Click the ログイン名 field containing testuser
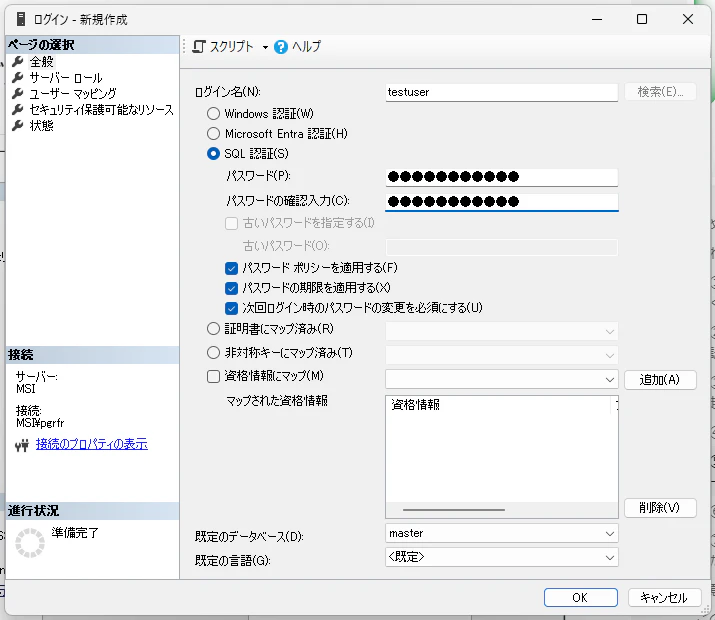The width and height of the screenshot is (715, 620). pyautogui.click(x=502, y=92)
